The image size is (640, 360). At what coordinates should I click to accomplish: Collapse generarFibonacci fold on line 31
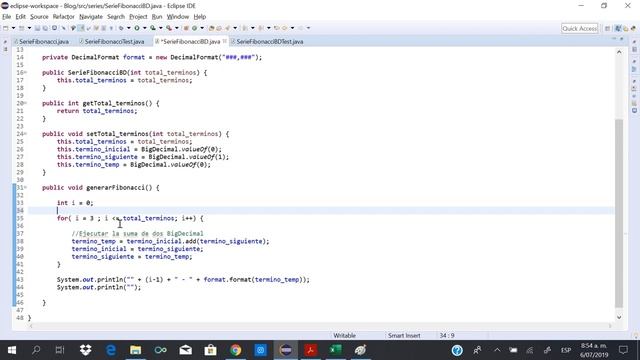click(x=25, y=188)
